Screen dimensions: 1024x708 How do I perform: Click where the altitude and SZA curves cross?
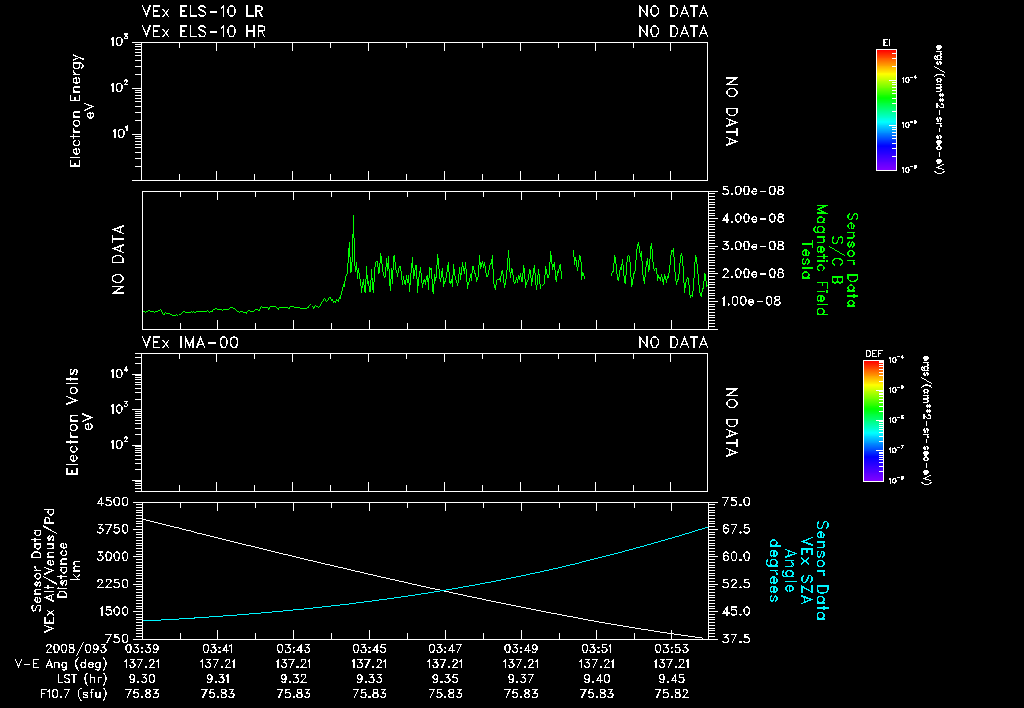444,590
